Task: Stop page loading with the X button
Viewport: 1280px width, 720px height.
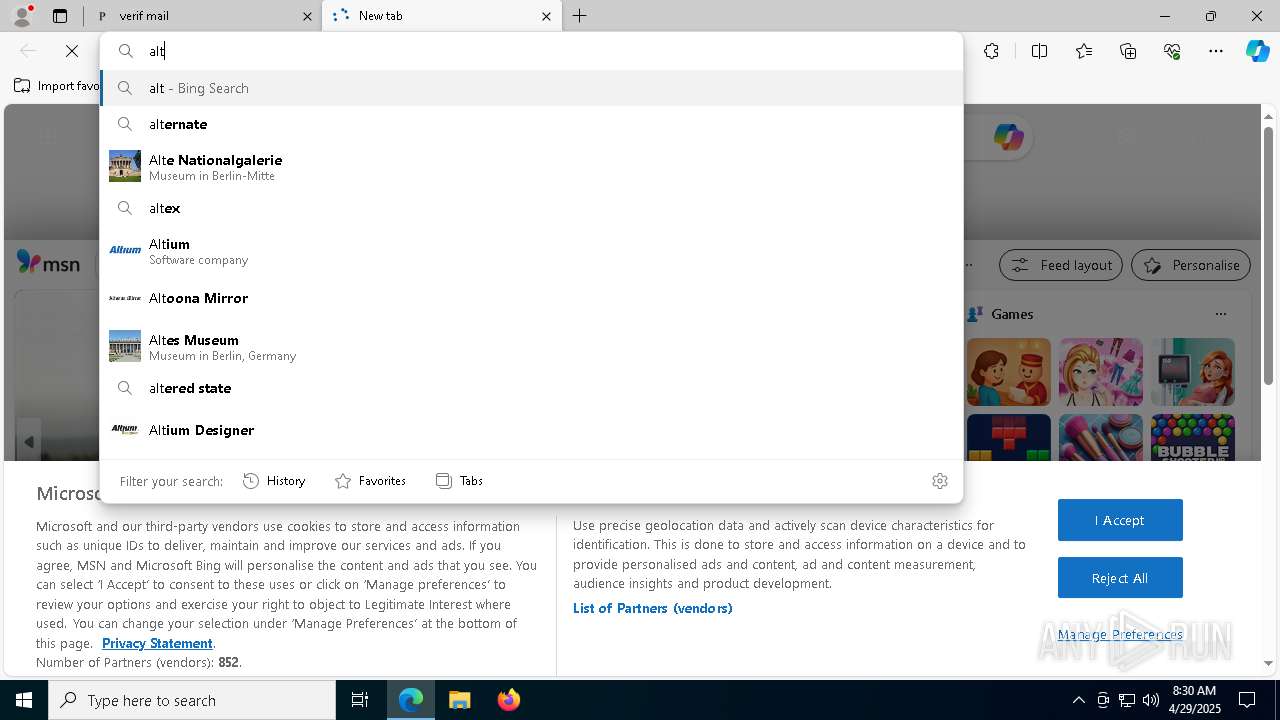Action: coord(72,51)
